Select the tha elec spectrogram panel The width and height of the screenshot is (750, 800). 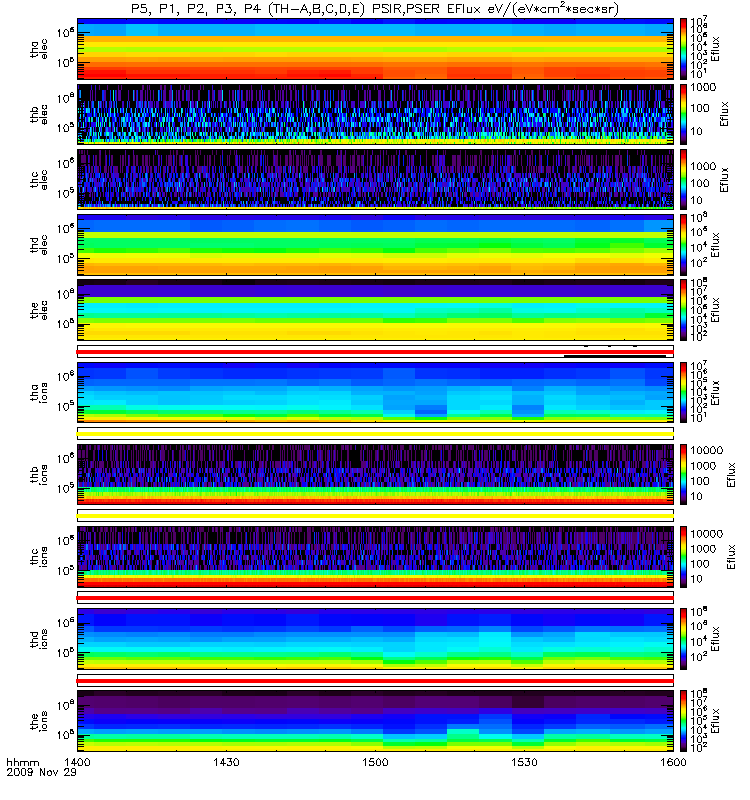tap(376, 49)
